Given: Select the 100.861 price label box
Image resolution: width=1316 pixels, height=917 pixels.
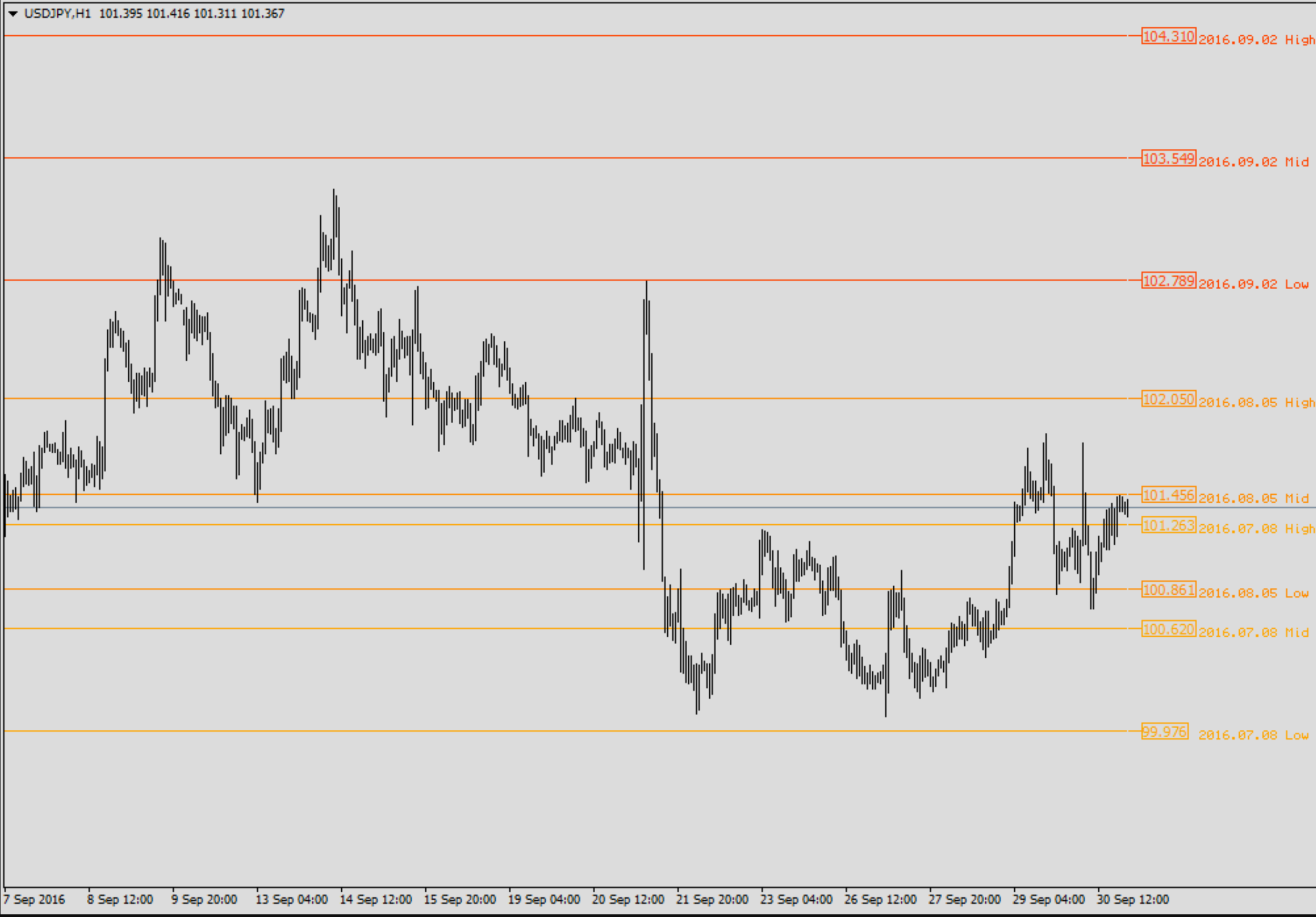Looking at the screenshot, I should tap(1168, 589).
